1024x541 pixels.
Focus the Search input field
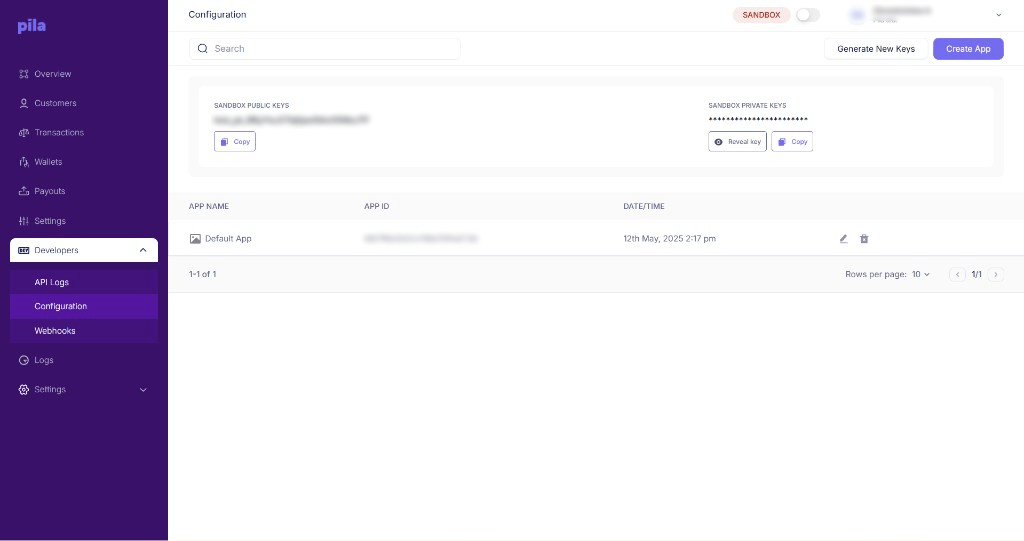pos(325,48)
